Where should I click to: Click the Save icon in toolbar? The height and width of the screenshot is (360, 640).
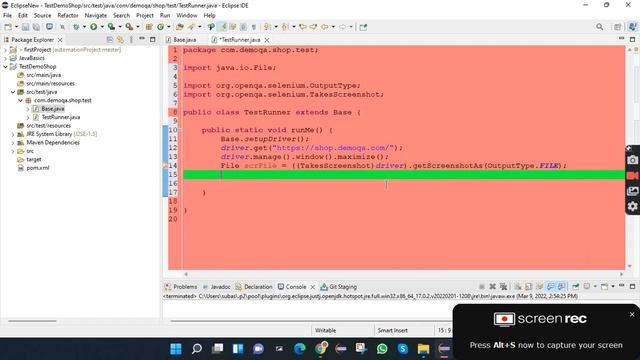(25, 27)
